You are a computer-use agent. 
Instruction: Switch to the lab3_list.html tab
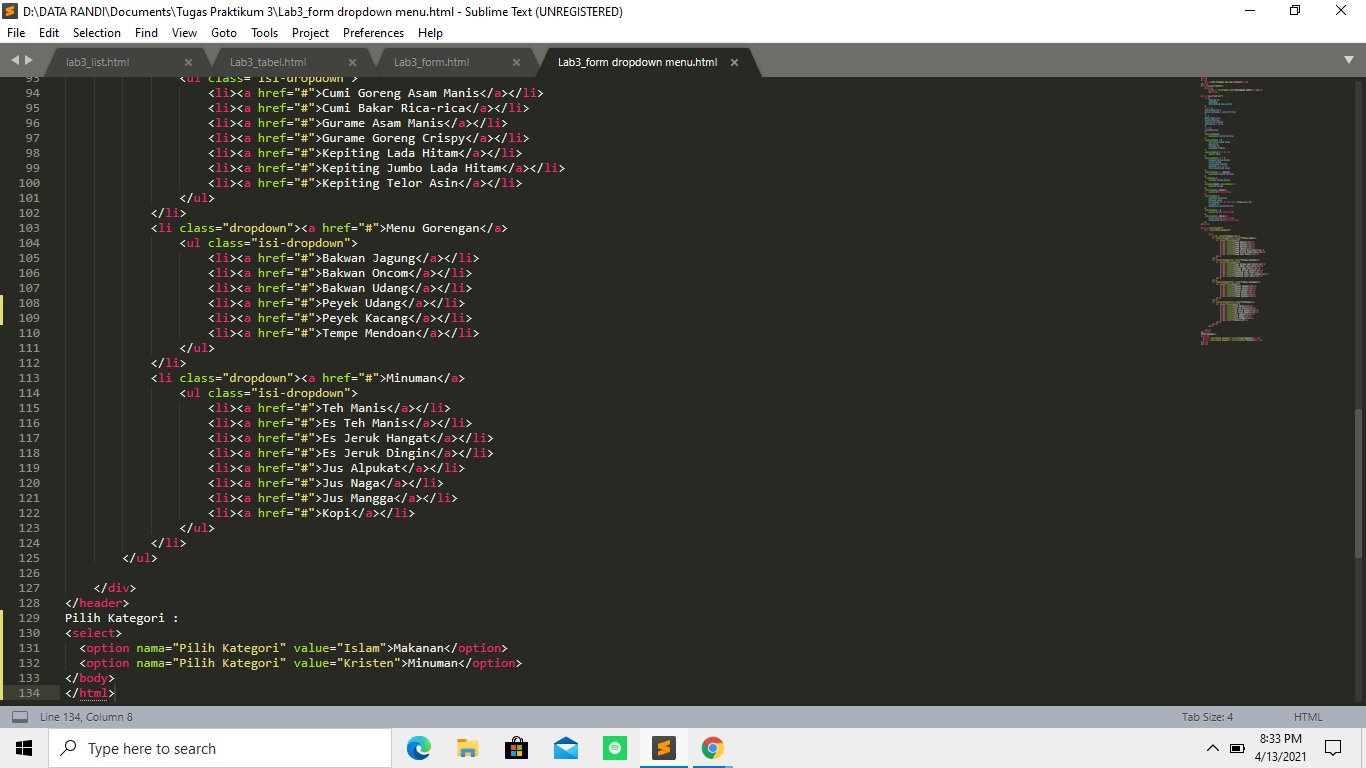click(x=97, y=61)
